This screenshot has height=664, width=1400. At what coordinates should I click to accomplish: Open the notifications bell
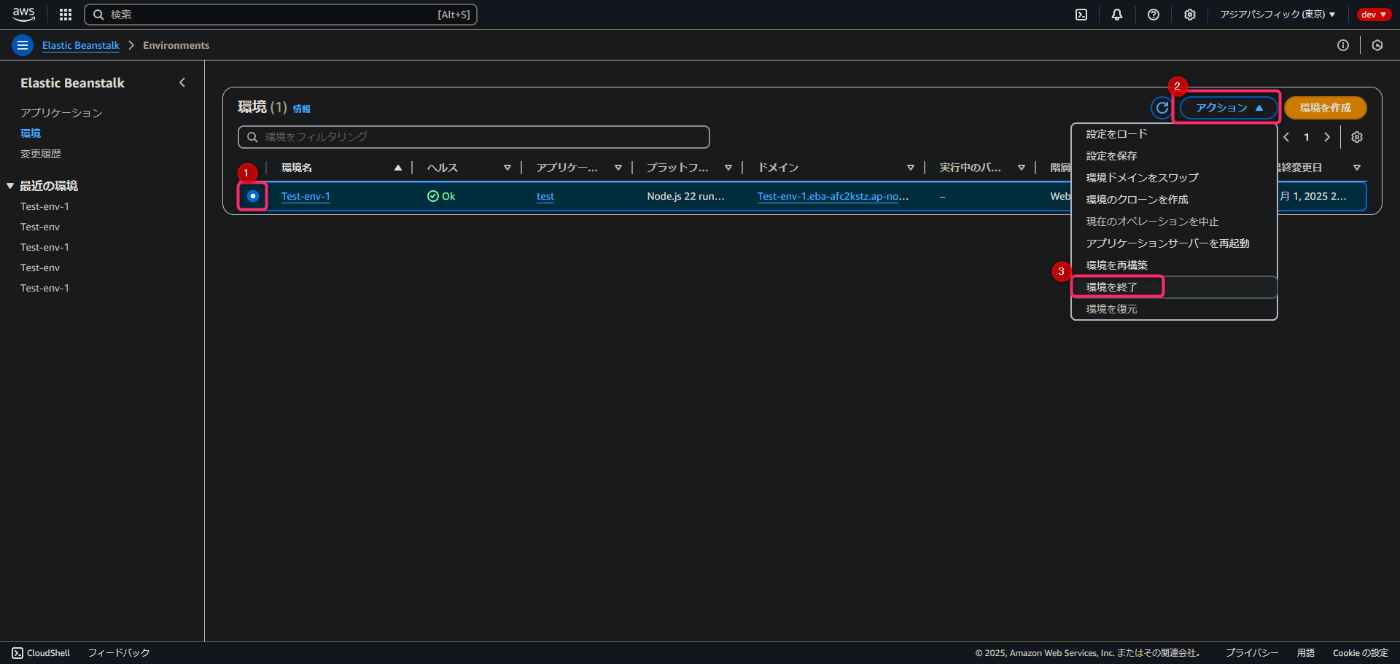[x=1117, y=15]
